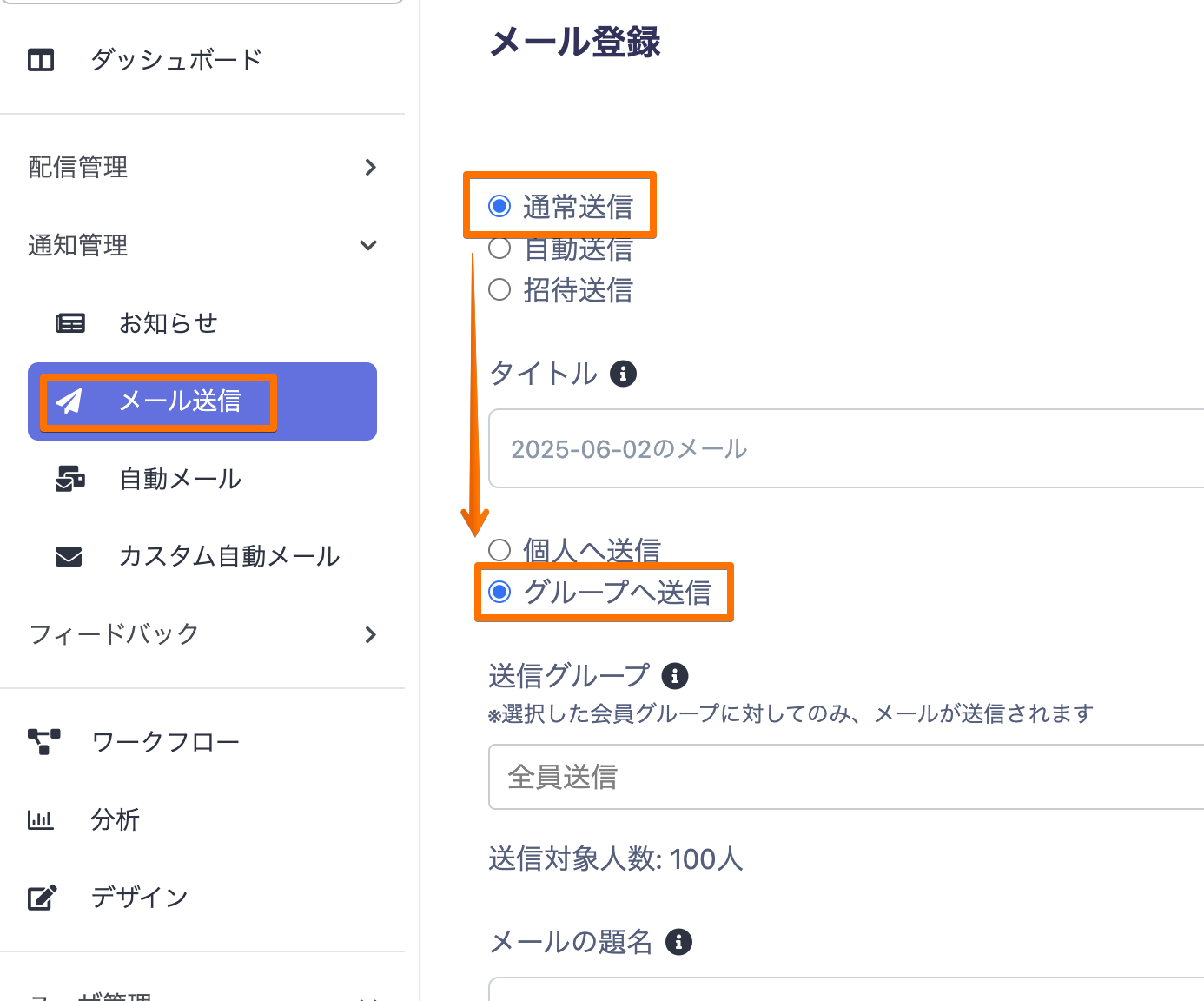1204x1001 pixels.
Task: Click the Dashboard panel icon
Action: tap(41, 60)
